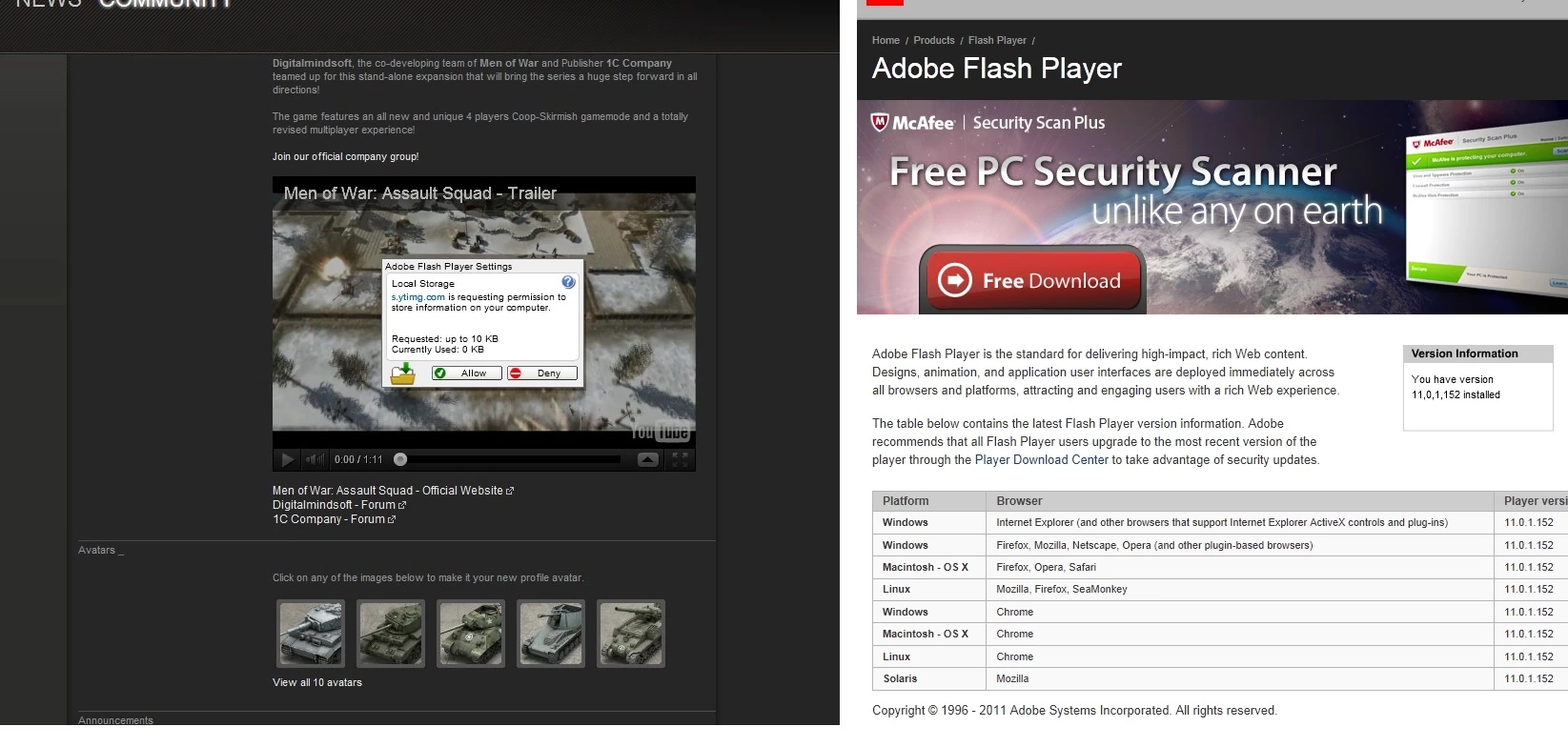
Task: Click the arrow icon in Free Download
Action: [x=955, y=280]
